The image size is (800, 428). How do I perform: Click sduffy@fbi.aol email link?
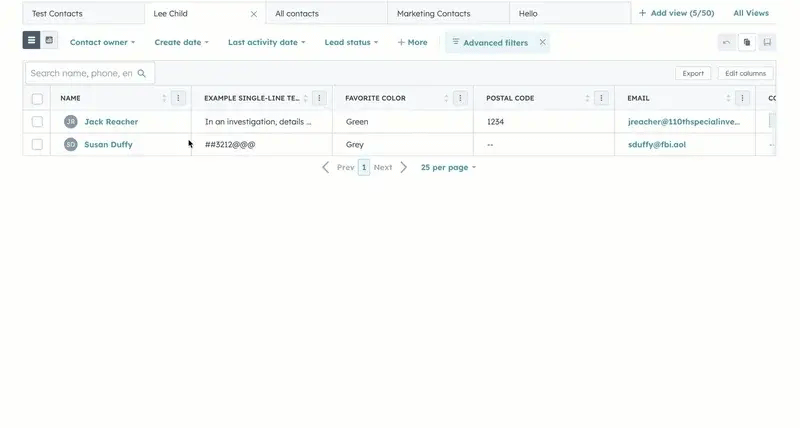click(657, 144)
